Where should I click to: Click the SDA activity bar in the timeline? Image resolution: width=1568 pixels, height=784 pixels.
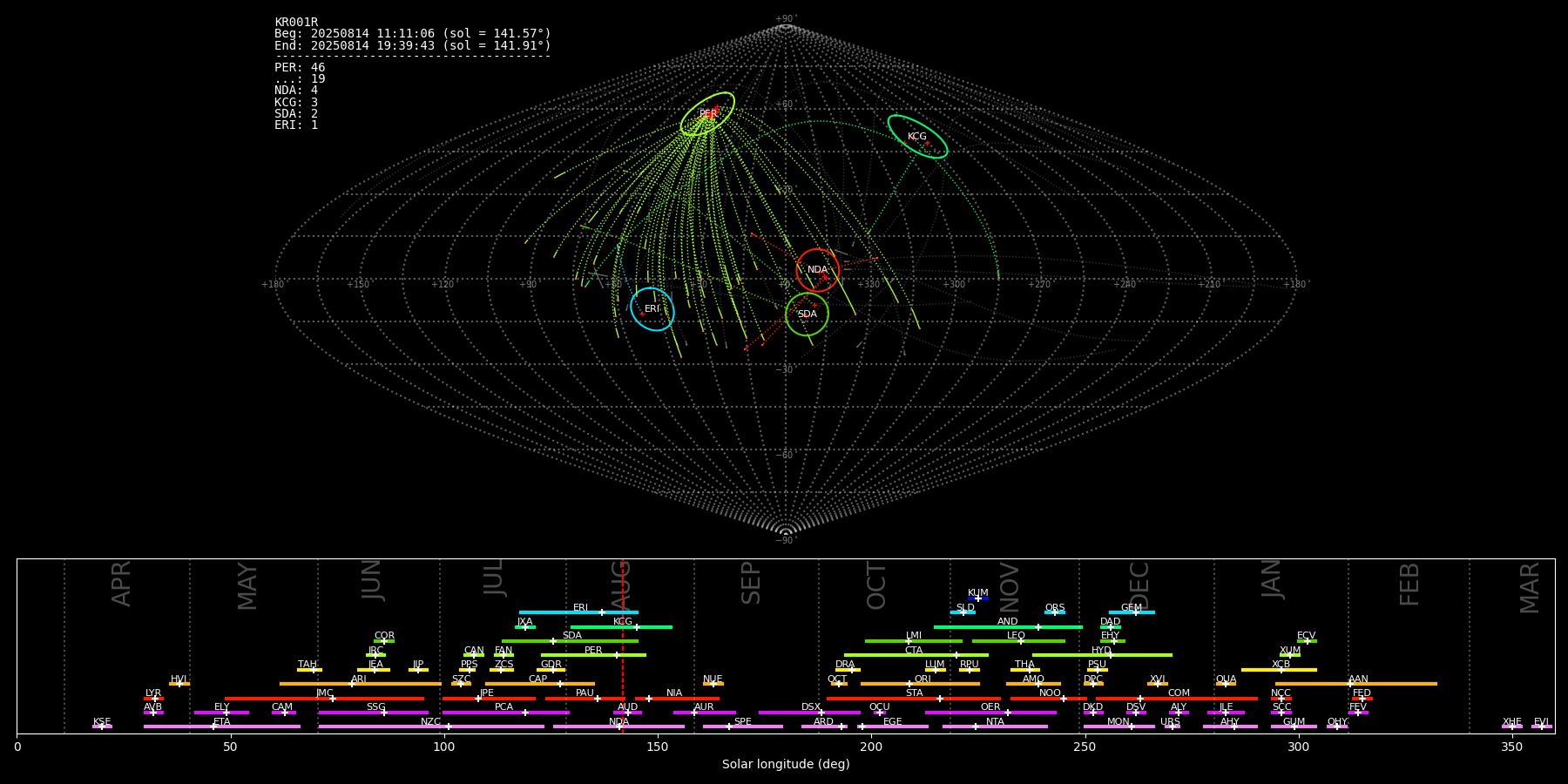click(570, 641)
